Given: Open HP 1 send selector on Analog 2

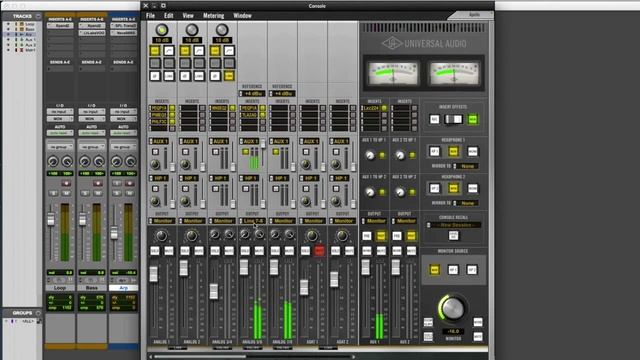Looking at the screenshot, I should pyautogui.click(x=189, y=178).
